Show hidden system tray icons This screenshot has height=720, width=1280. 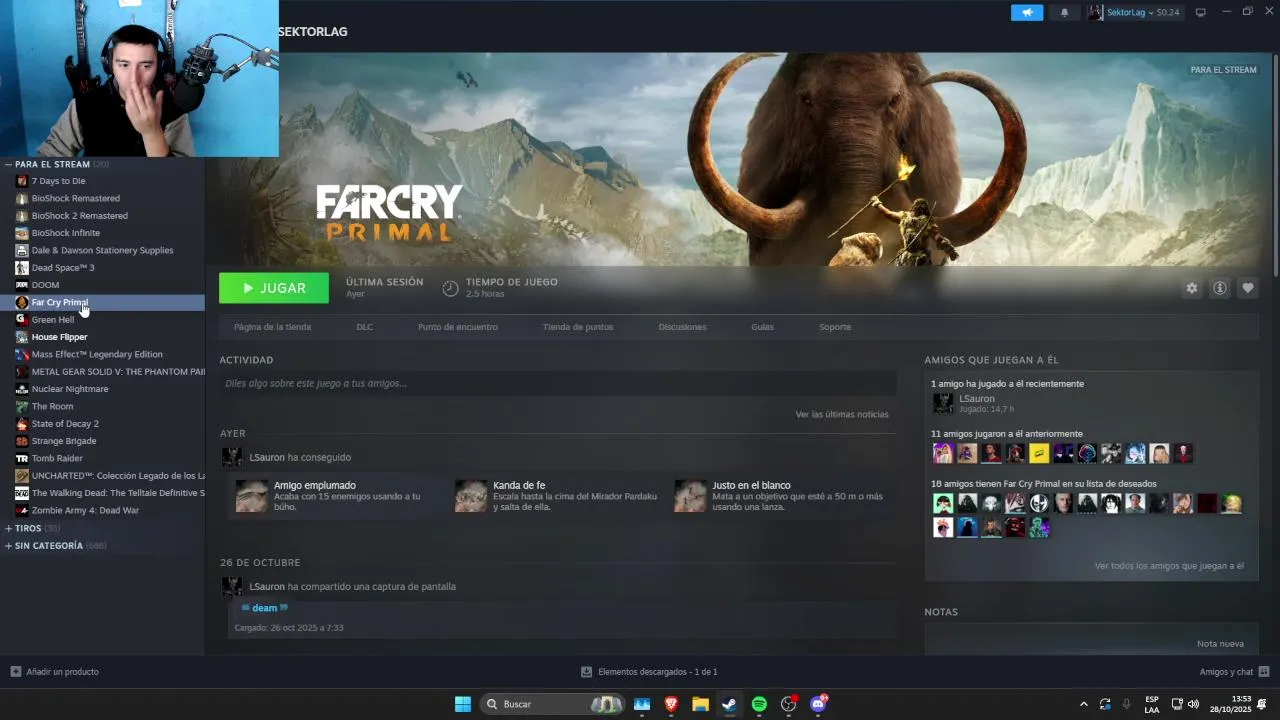1083,704
